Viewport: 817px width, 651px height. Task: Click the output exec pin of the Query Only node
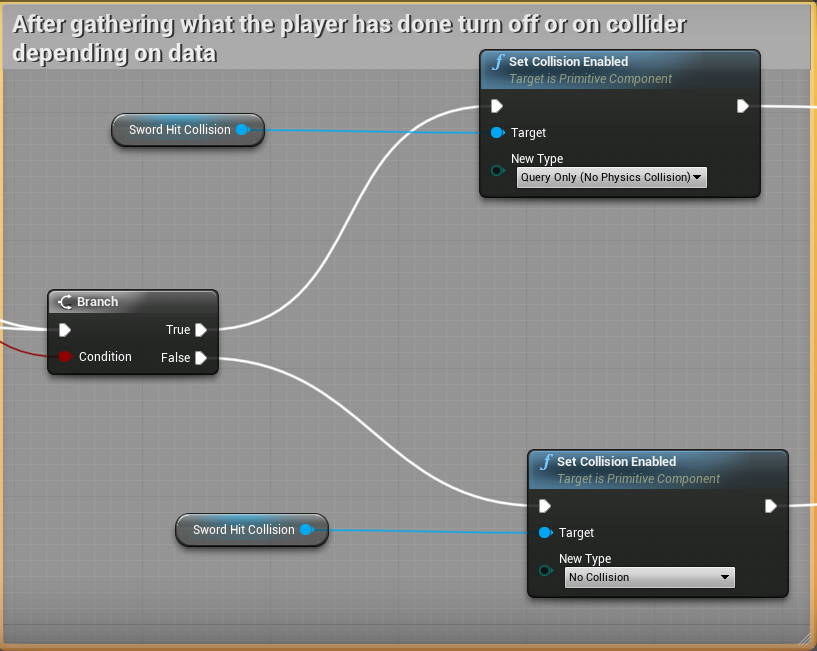click(x=742, y=106)
